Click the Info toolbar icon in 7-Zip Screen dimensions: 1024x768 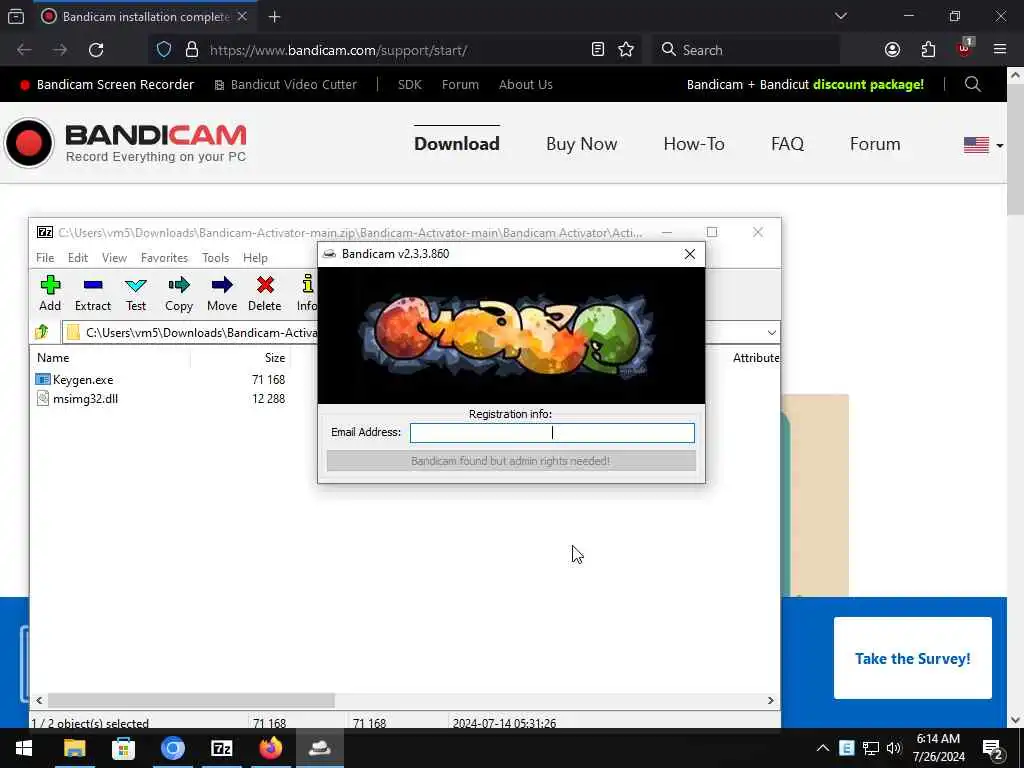click(306, 293)
